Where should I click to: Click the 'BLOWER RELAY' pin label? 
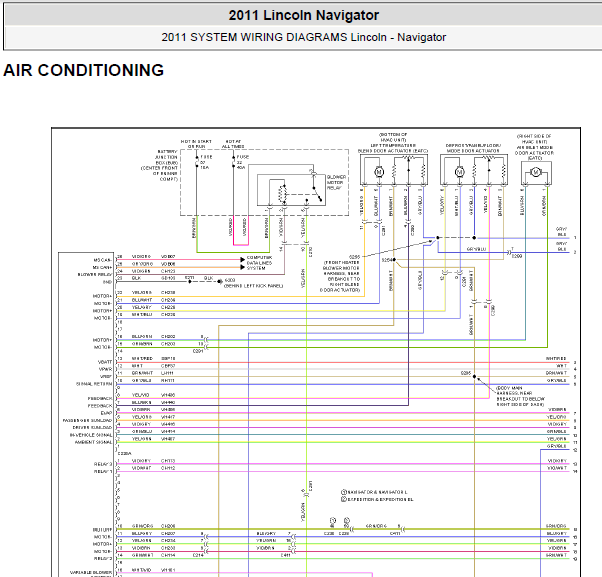pos(95,274)
